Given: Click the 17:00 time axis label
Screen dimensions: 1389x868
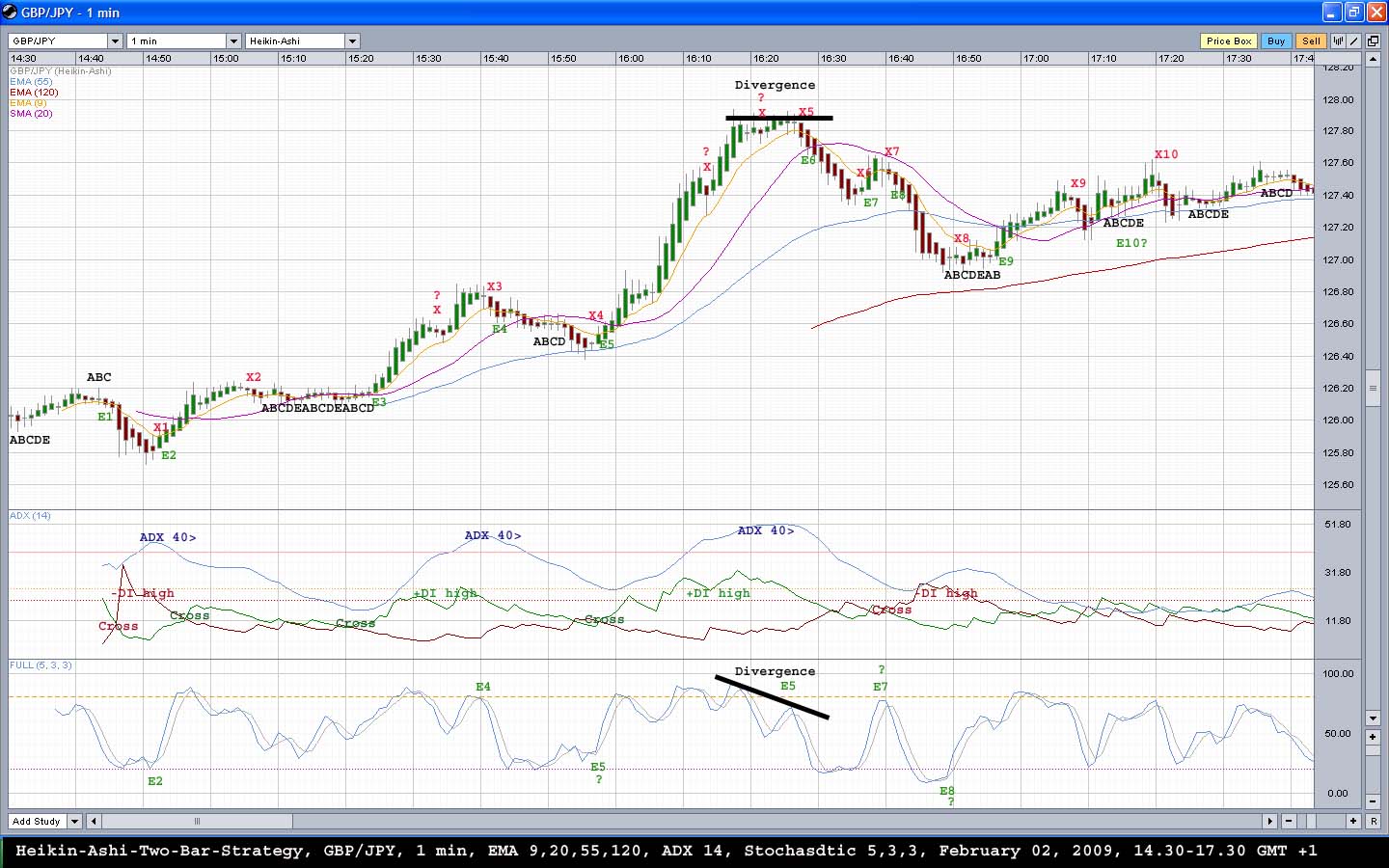Looking at the screenshot, I should pos(1036,59).
